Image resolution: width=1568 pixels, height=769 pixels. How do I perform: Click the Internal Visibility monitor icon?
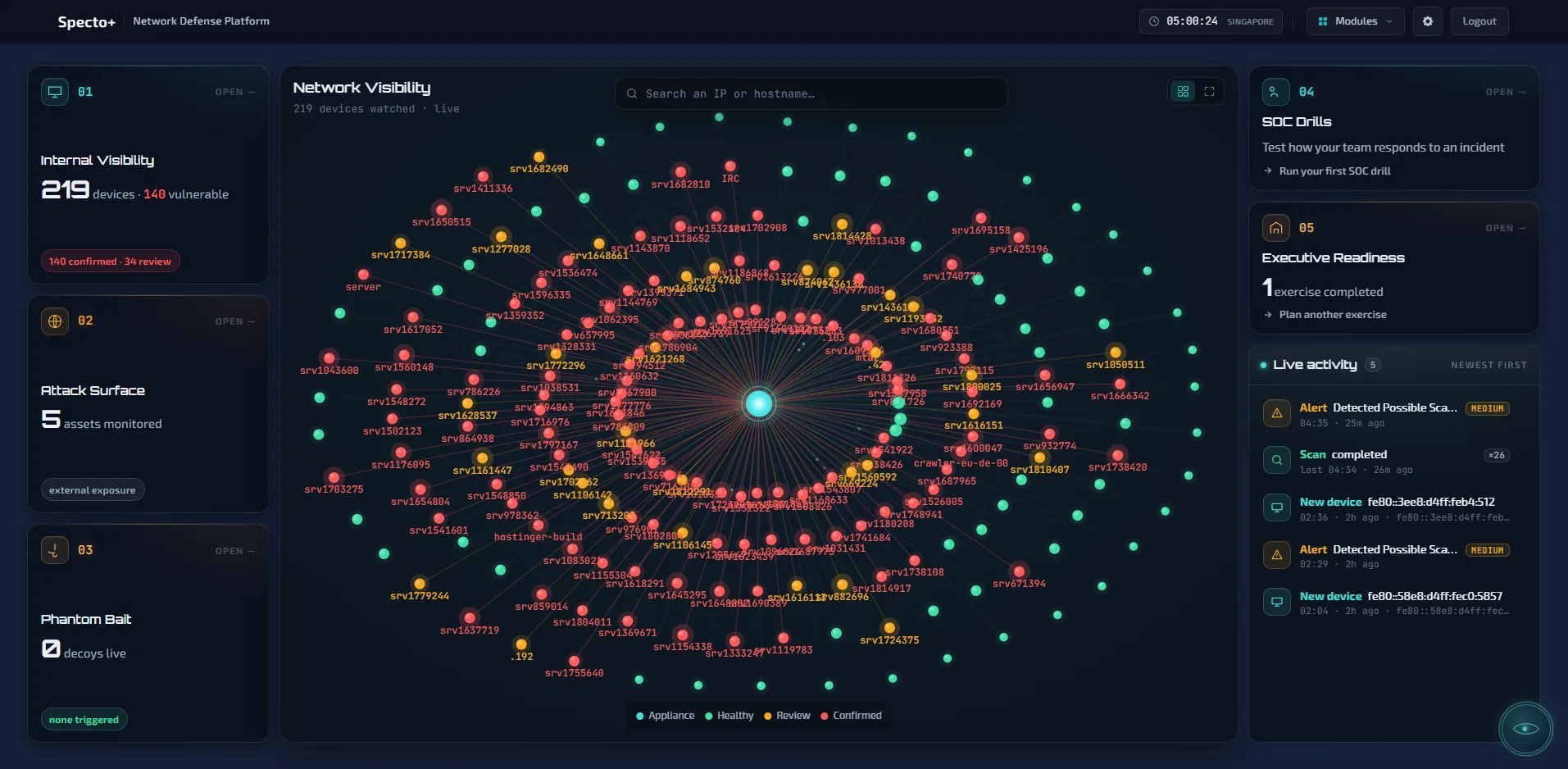pos(55,92)
